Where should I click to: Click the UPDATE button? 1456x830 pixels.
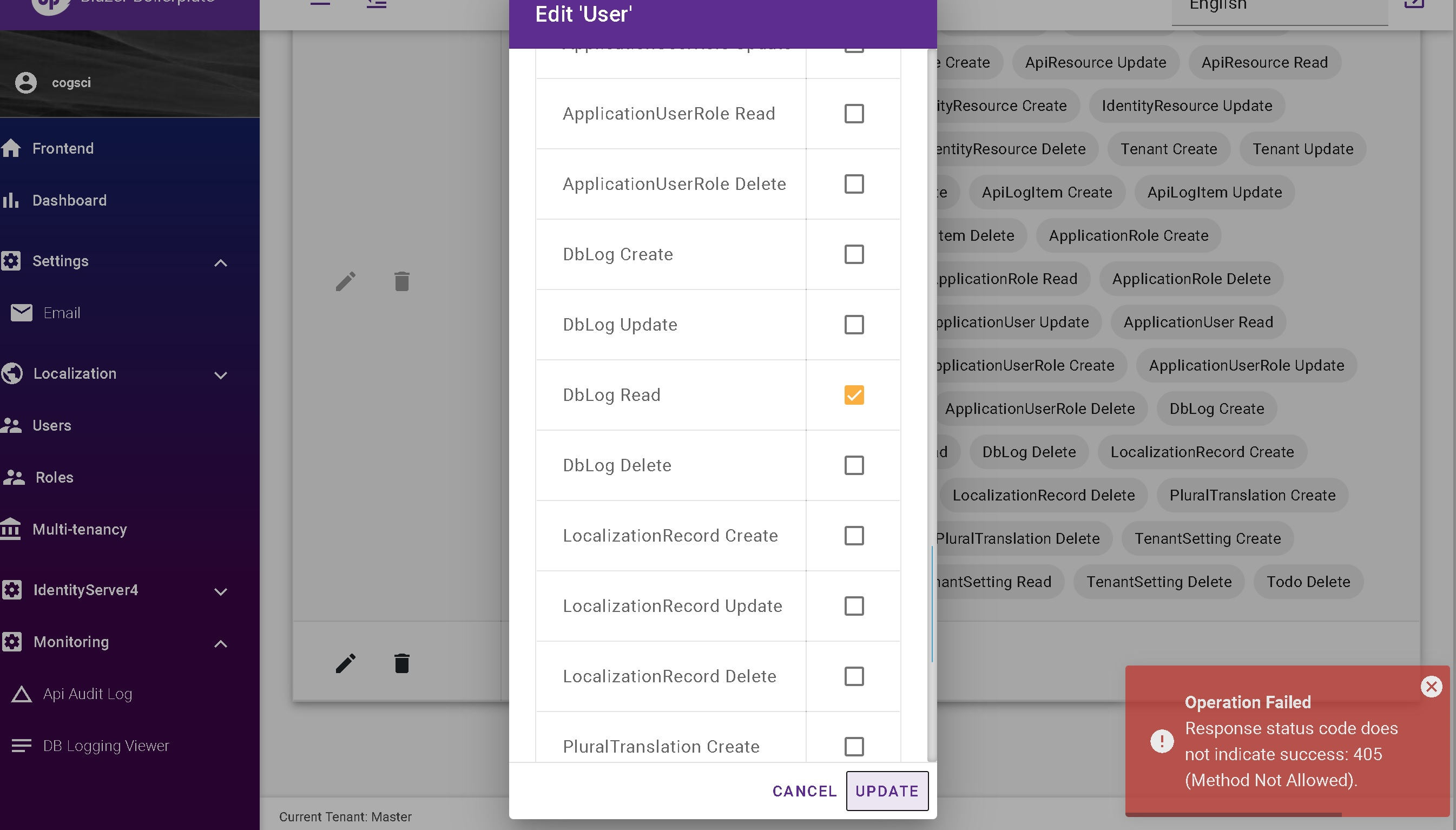tap(886, 791)
